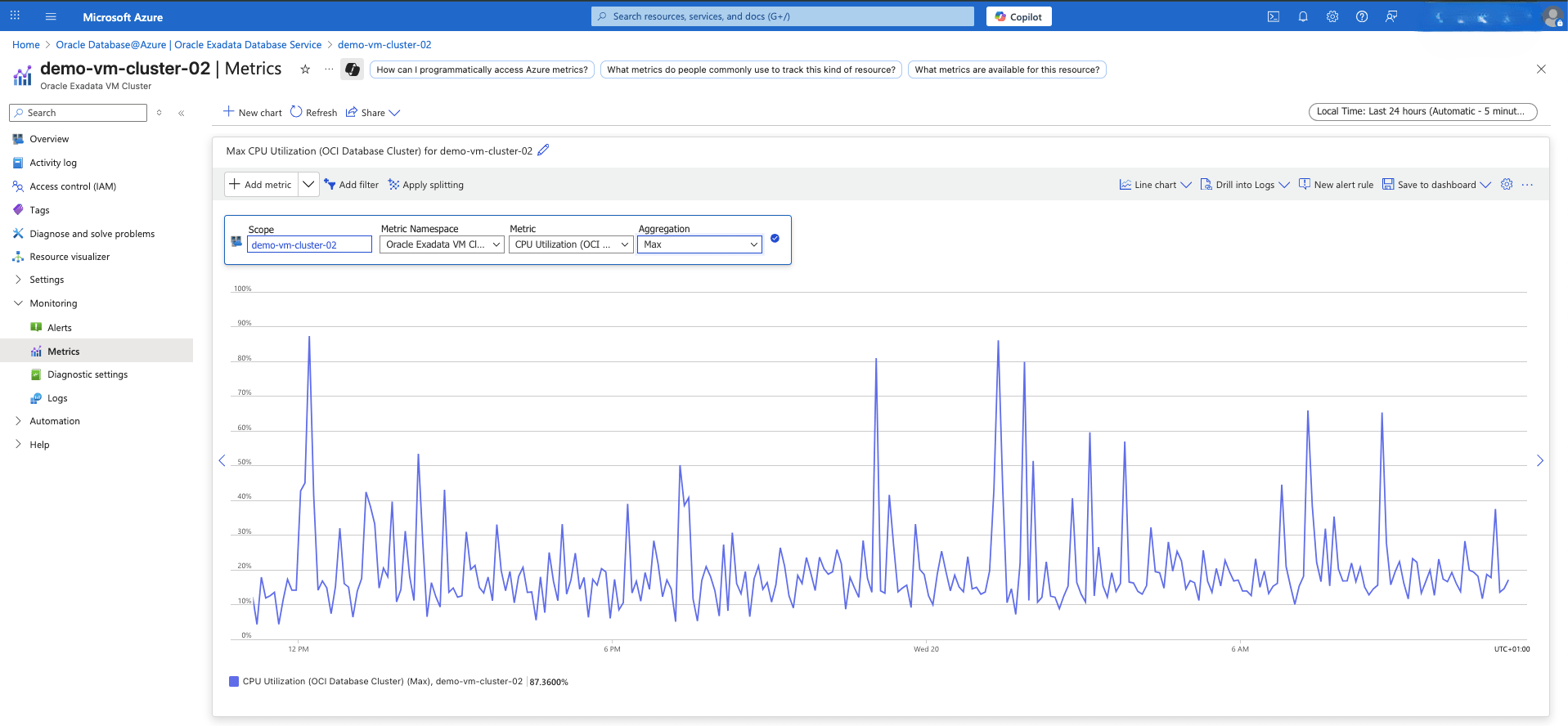Change the Local Time range selector
The width and height of the screenshot is (1568, 726).
[x=1422, y=112]
